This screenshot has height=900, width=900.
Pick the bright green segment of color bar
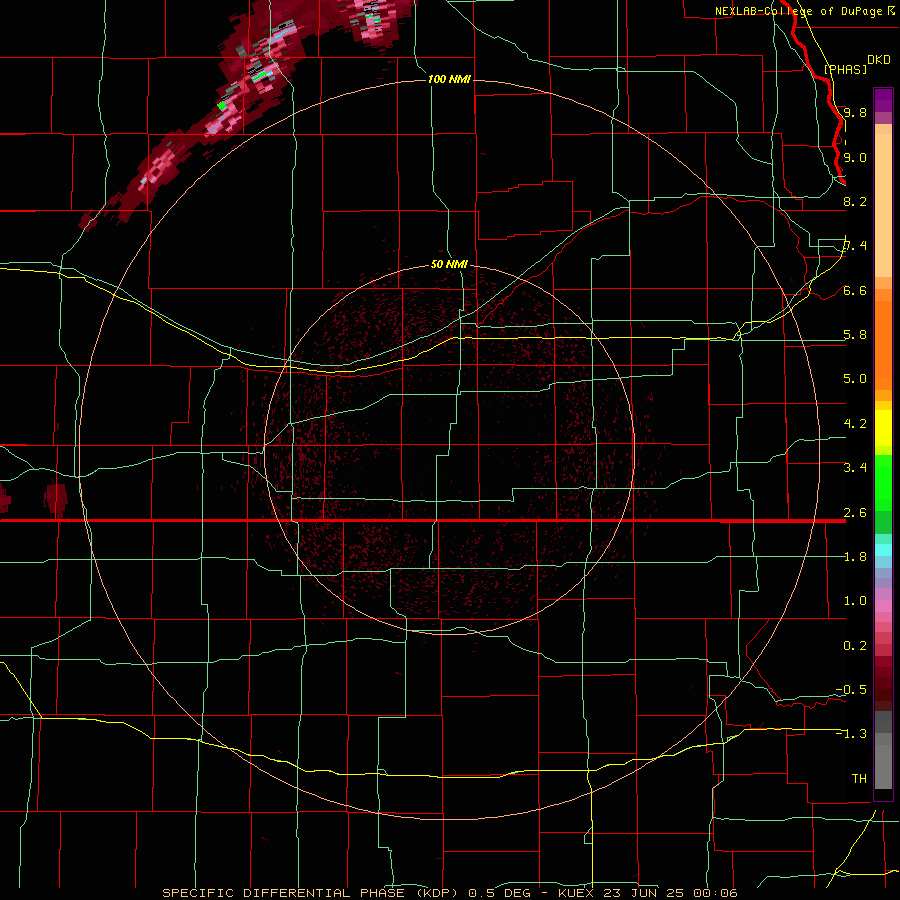(x=883, y=482)
